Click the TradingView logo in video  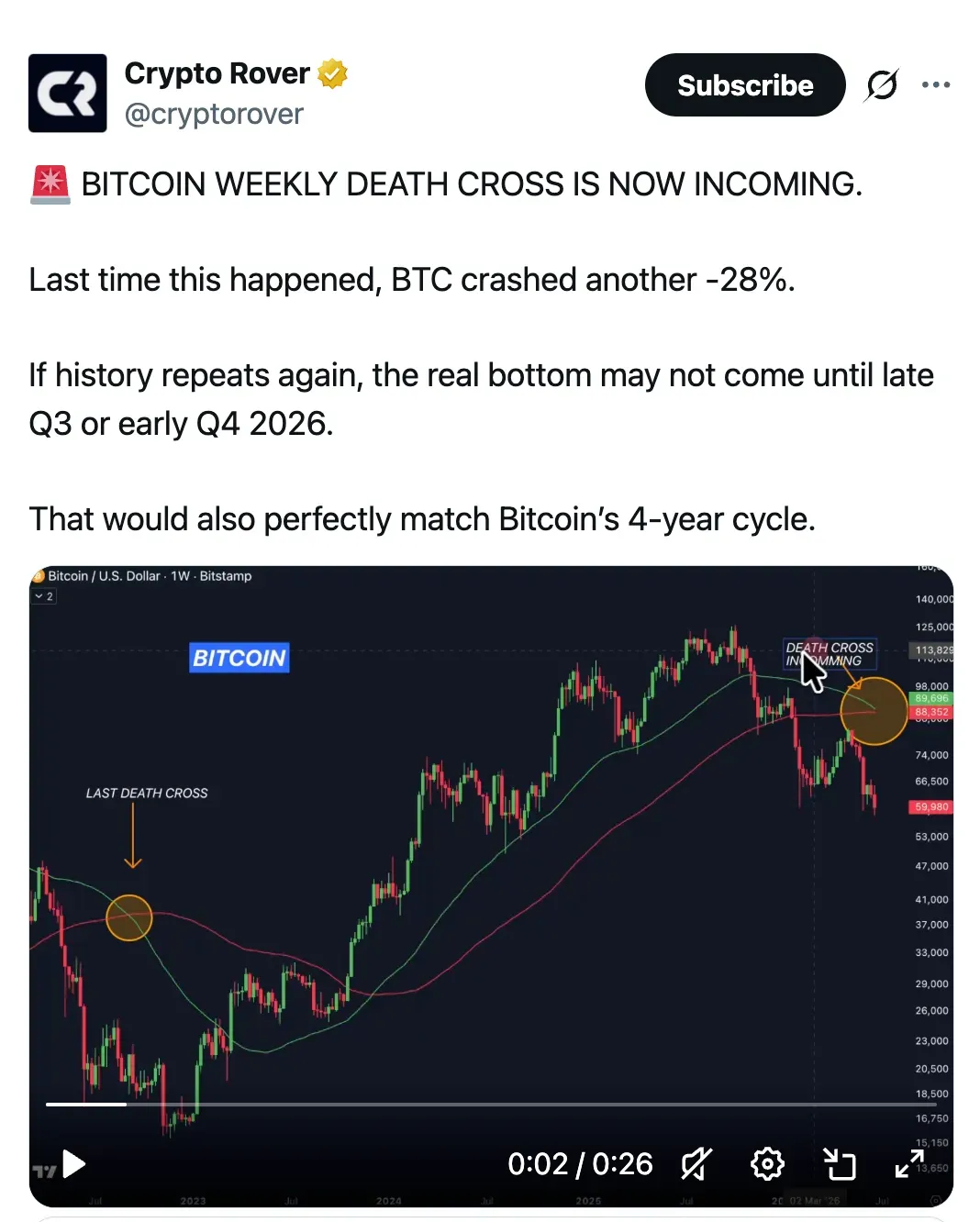point(44,1172)
